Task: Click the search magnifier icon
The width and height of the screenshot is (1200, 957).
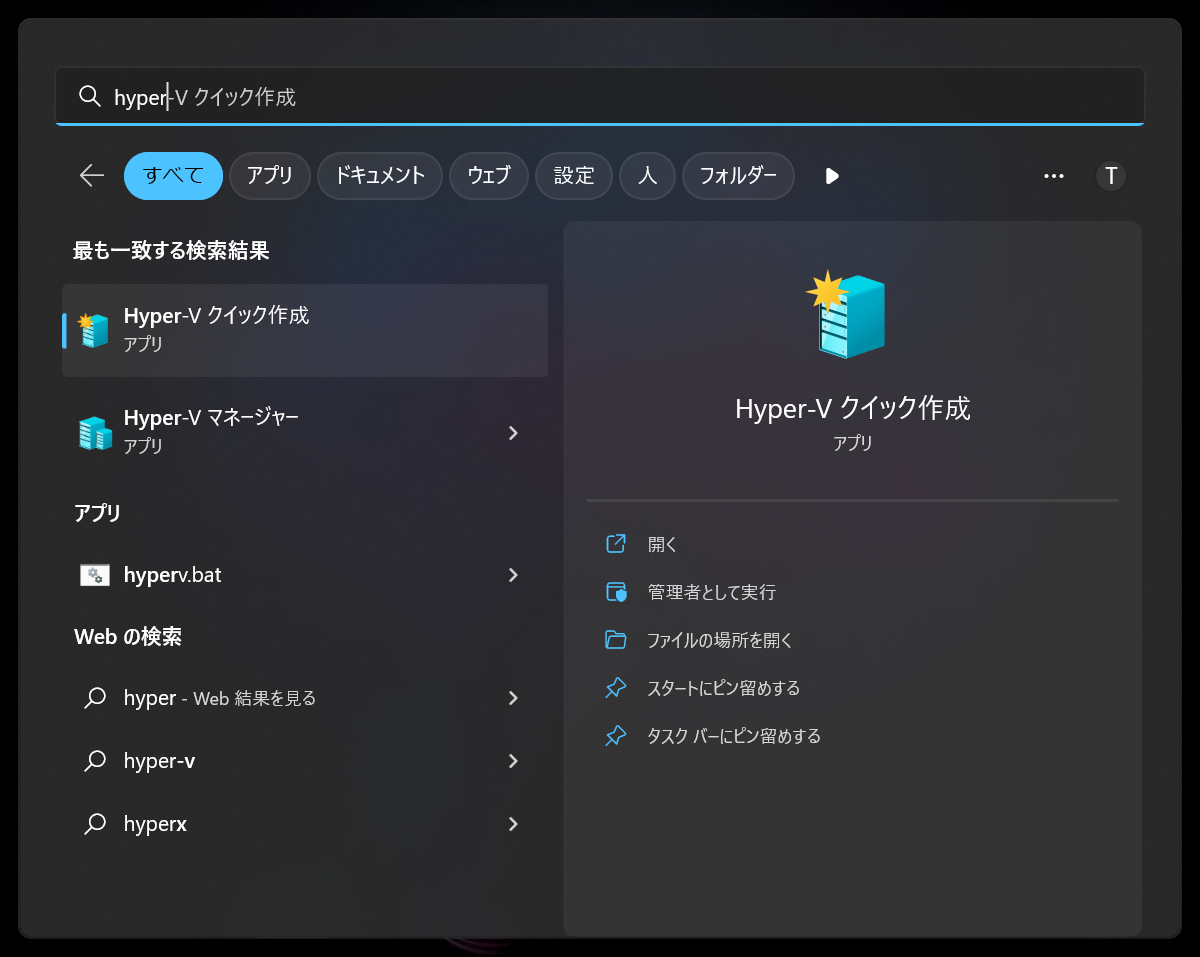Action: point(90,96)
